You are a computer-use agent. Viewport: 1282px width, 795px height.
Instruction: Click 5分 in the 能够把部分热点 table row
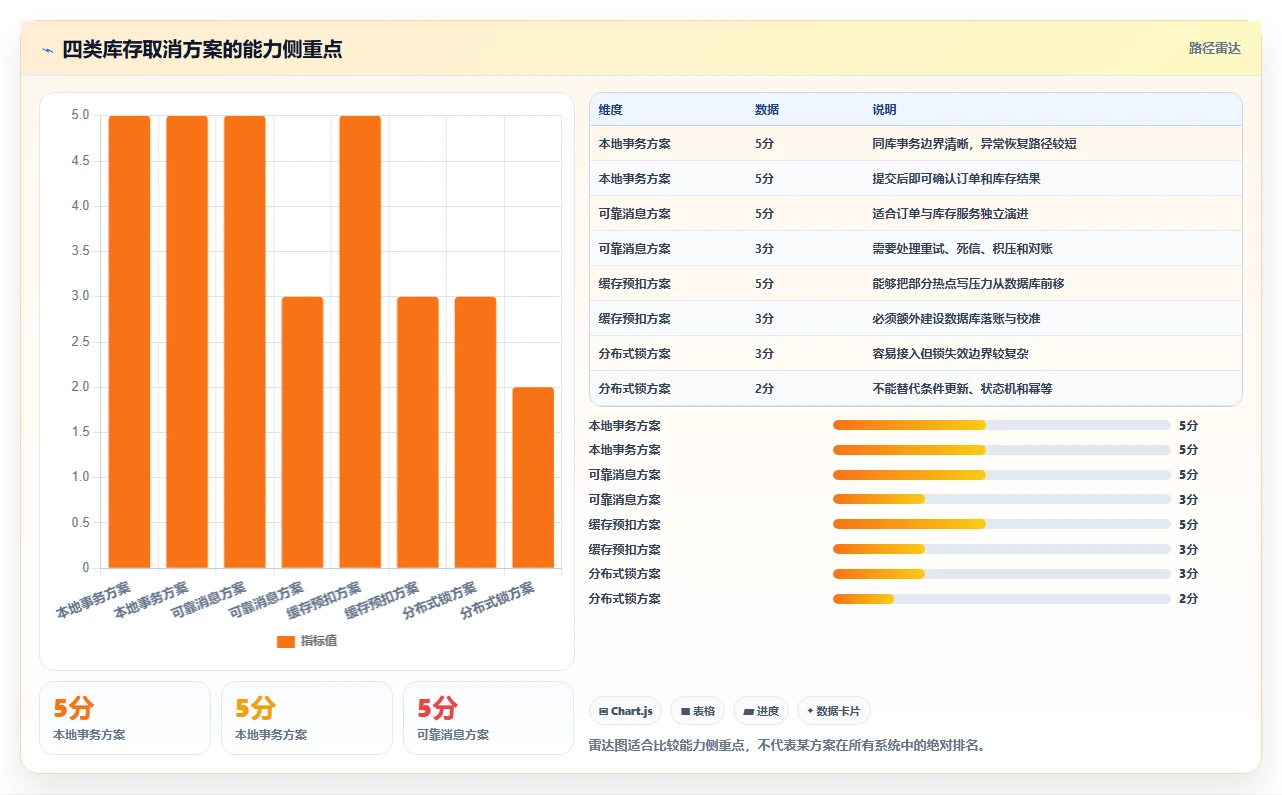pos(764,284)
